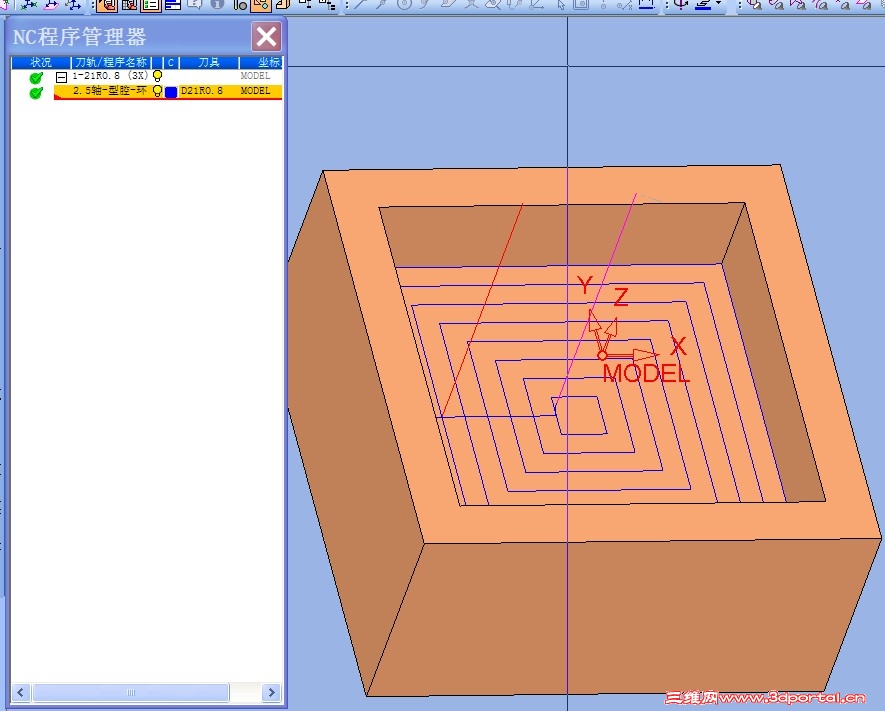This screenshot has width=885, height=711.
Task: Click the 刀轨/程序名称 column header
Action: (111, 62)
